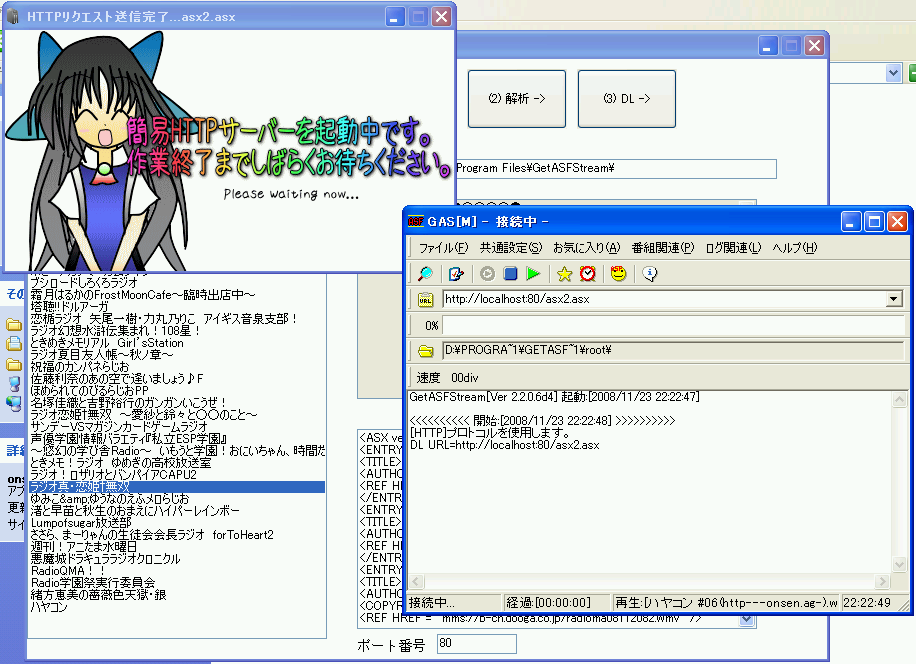Image resolution: width=916 pixels, height=664 pixels.
Task: Click the yellow ASF smiley face icon
Action: click(x=618, y=273)
